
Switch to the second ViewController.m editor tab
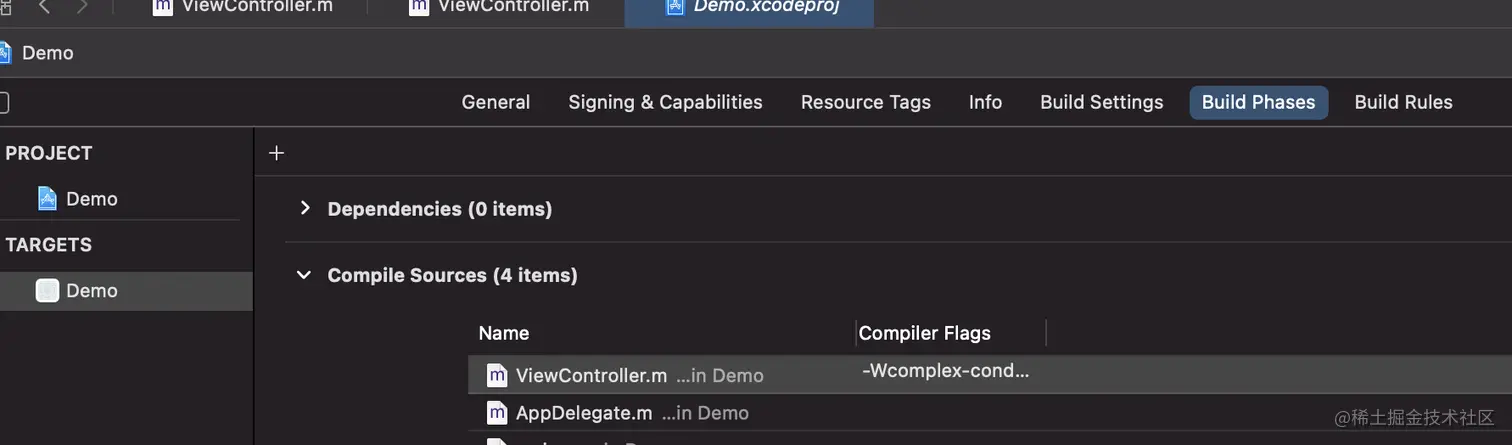512,7
